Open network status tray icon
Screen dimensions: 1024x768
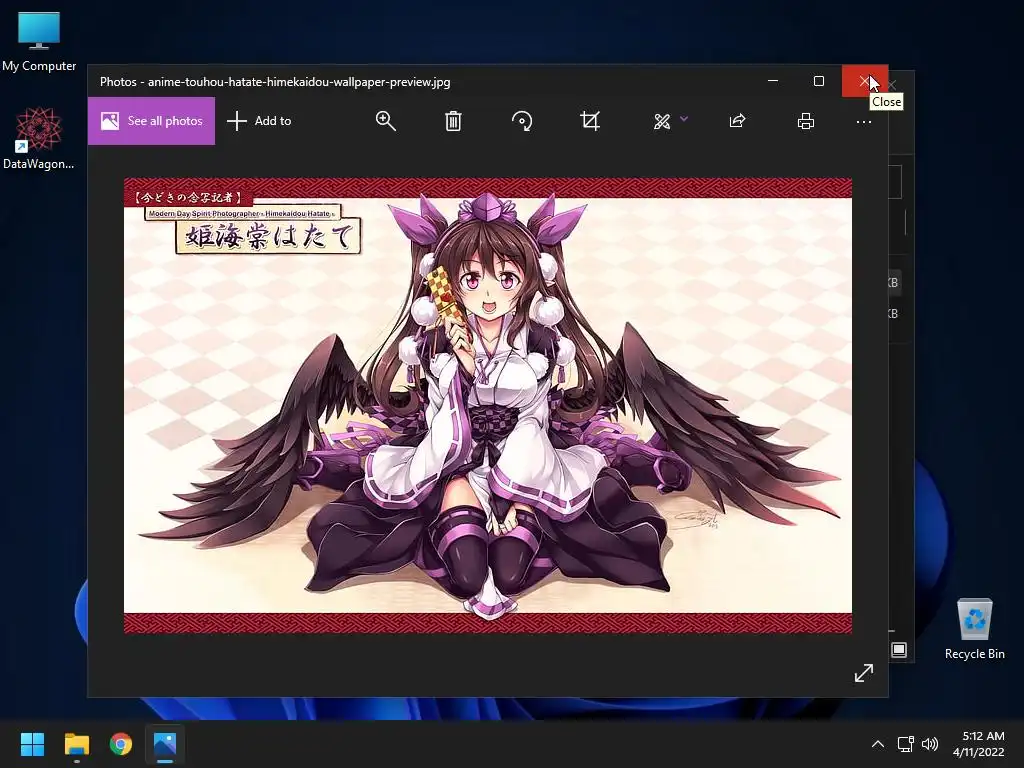(x=905, y=744)
